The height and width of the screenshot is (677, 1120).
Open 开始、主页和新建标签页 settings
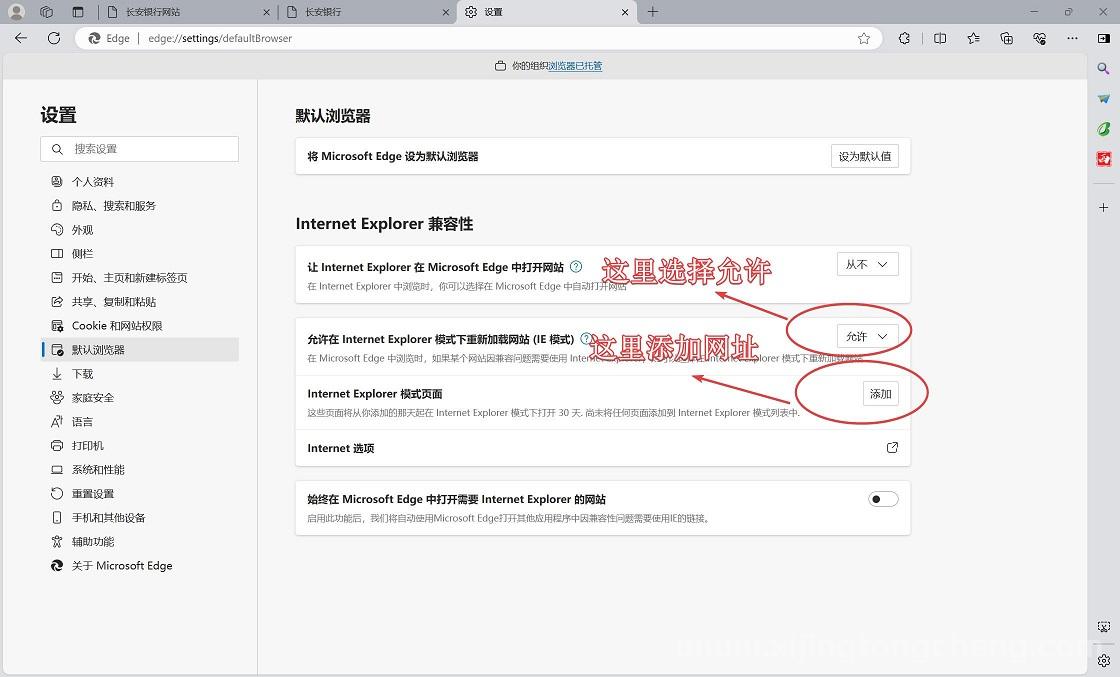[140, 278]
